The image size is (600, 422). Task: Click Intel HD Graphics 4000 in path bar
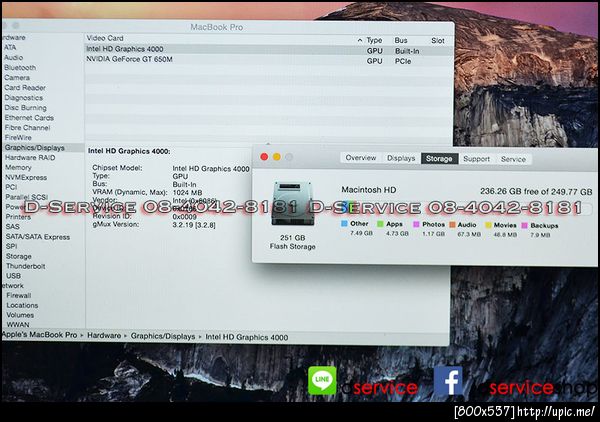click(247, 337)
